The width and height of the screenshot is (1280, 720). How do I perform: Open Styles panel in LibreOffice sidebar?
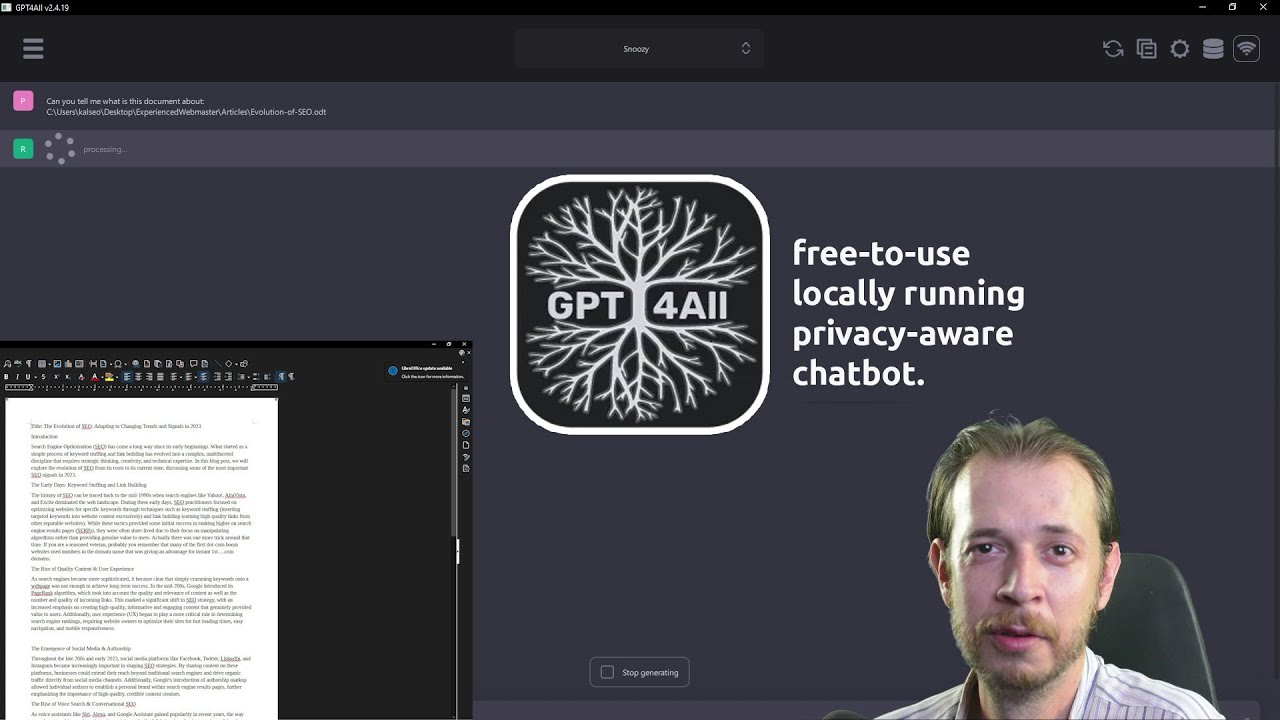coord(466,409)
